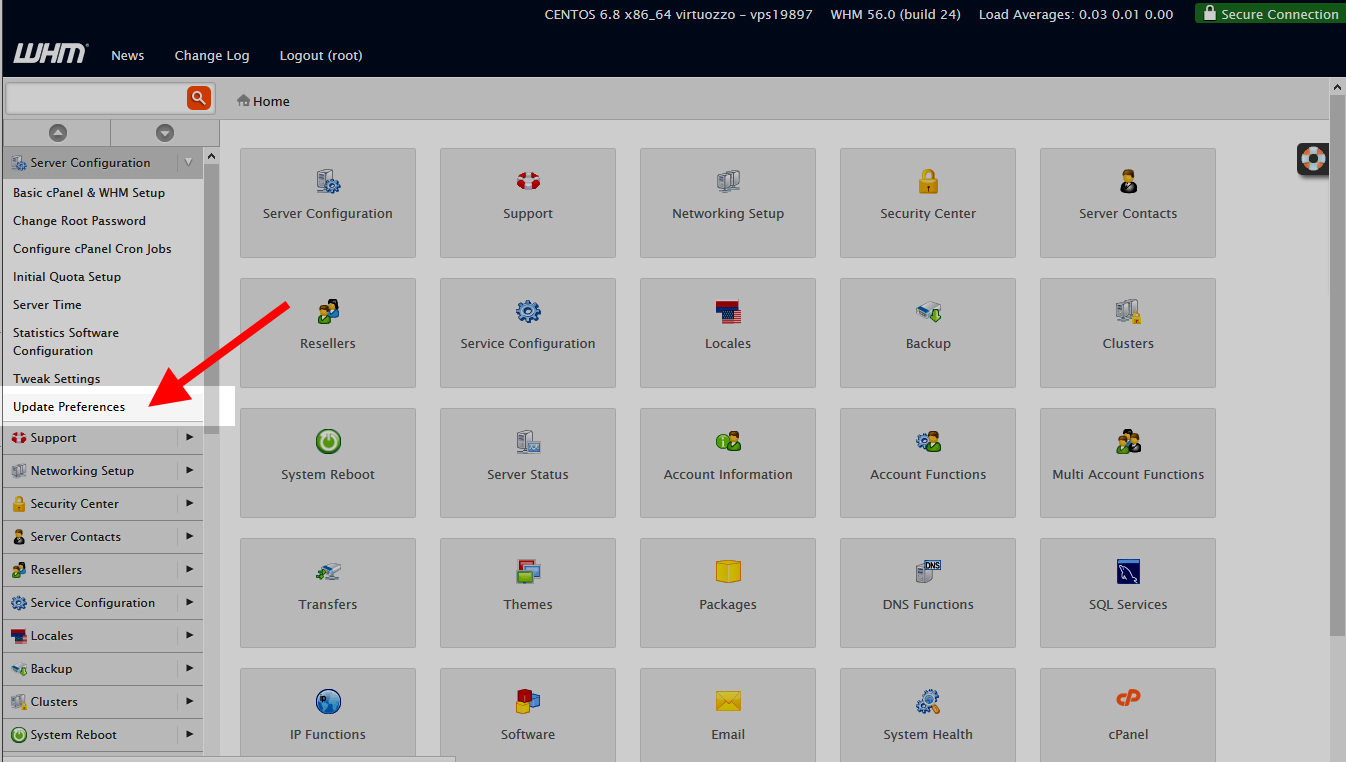Click the cPanel logo icon tile
The image size is (1346, 762).
(1127, 722)
